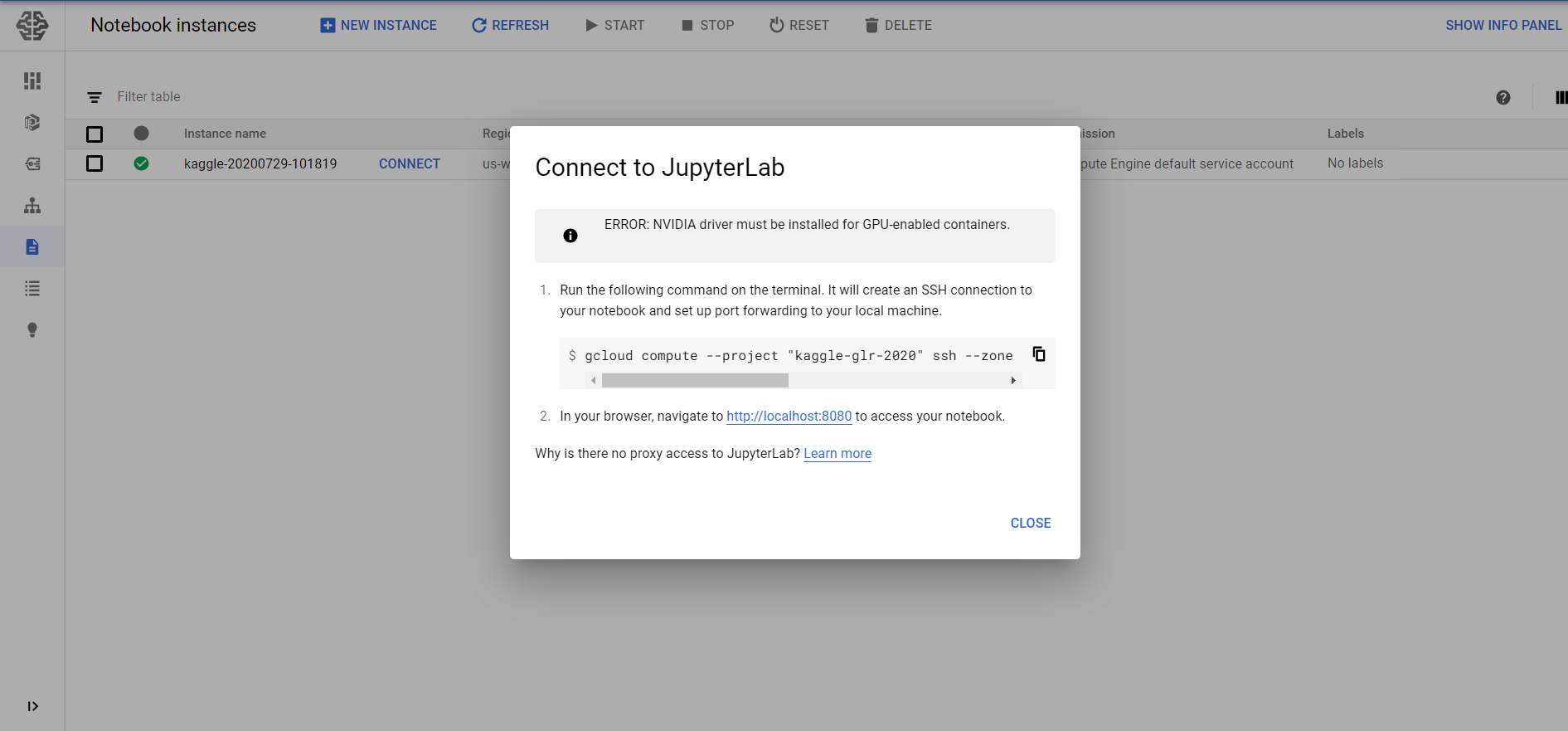Open the http://localhost:8080 link
1568x731 pixels.
click(789, 417)
